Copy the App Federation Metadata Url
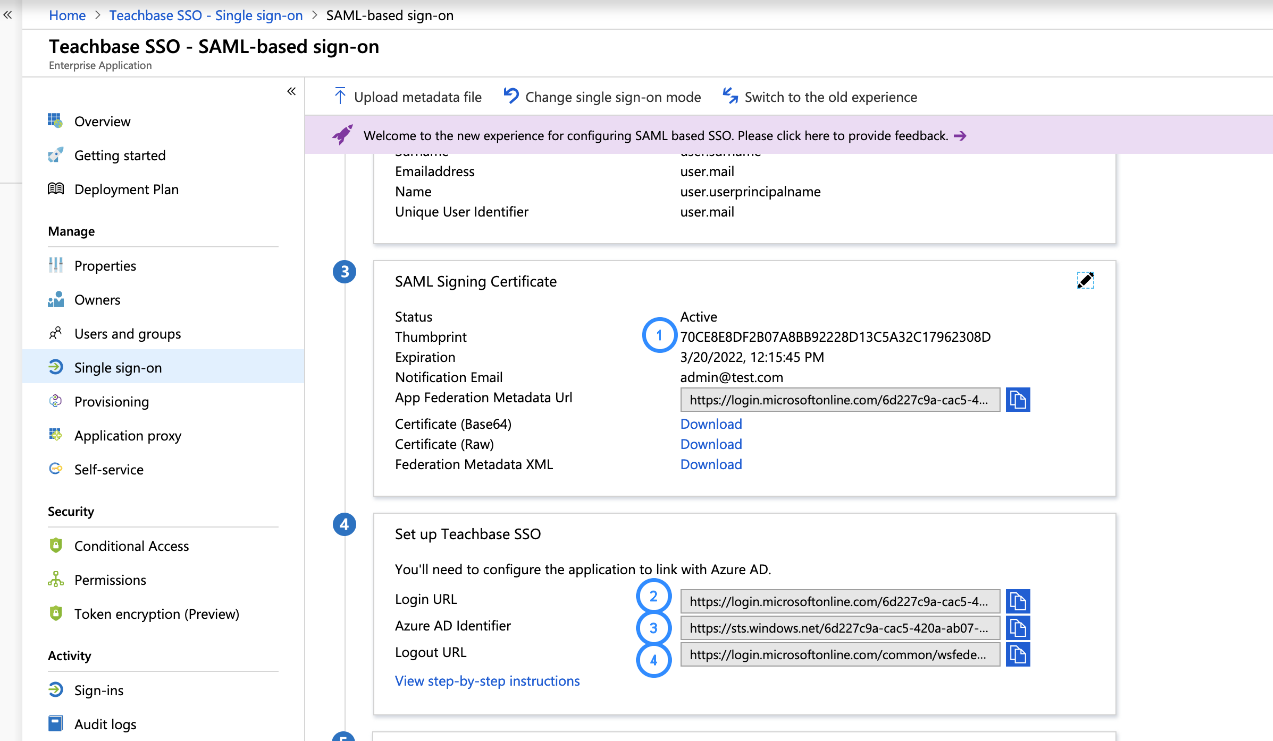The height and width of the screenshot is (741, 1273). [1018, 400]
